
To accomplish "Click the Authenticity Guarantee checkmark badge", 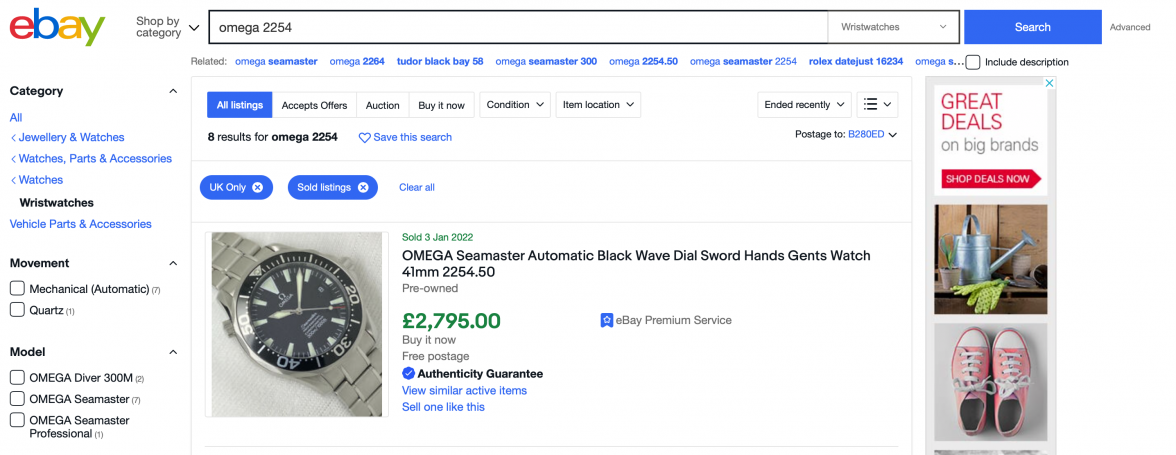I will click(408, 374).
